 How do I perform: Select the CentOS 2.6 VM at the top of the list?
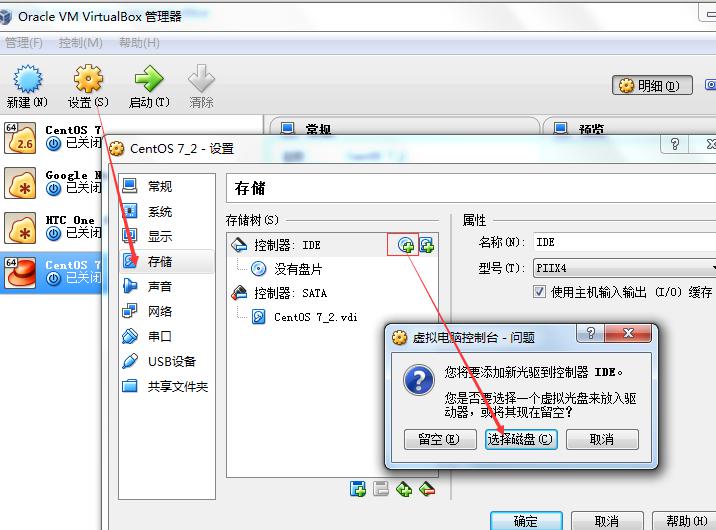[x=52, y=138]
